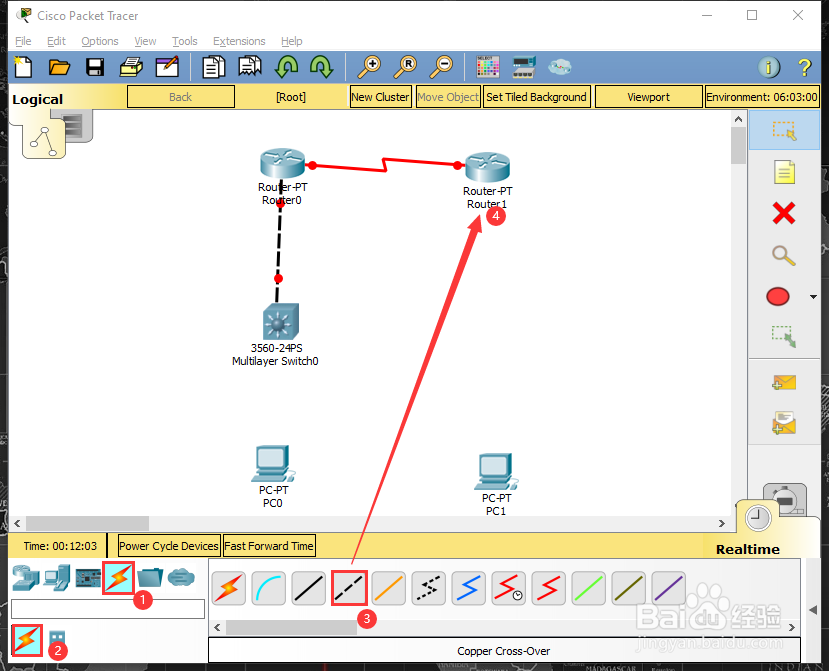Switch to the Logical workspace tab
Screen dimensions: 829x671
[x=38, y=99]
